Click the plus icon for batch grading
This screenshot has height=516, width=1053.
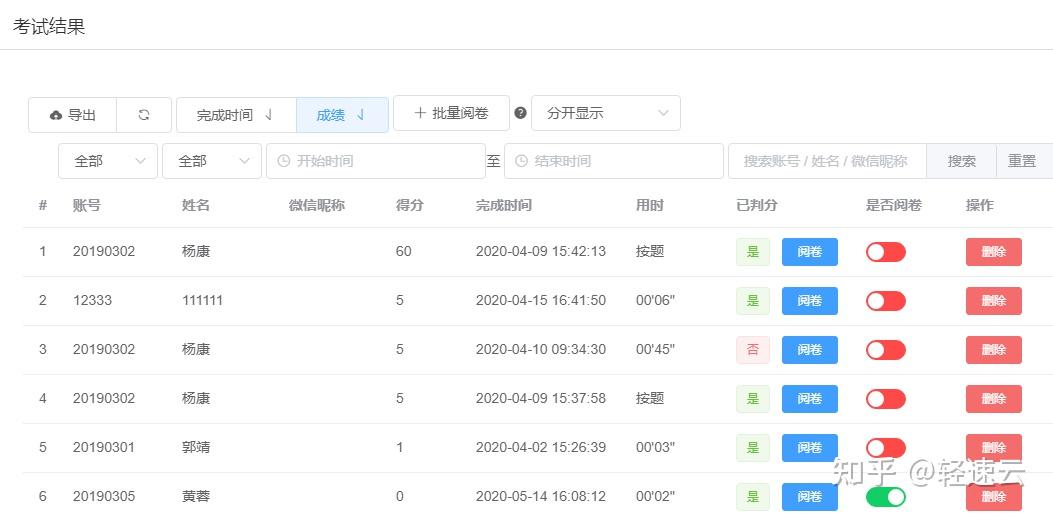[420, 113]
